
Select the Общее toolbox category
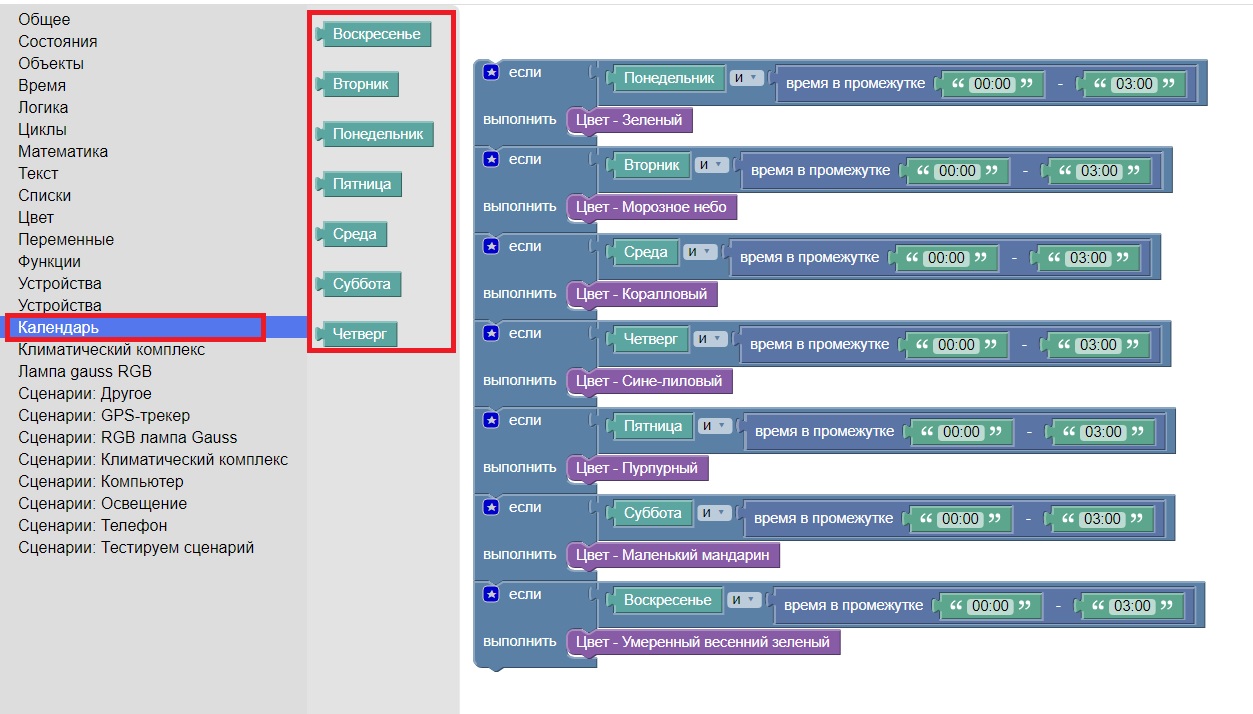click(44, 20)
